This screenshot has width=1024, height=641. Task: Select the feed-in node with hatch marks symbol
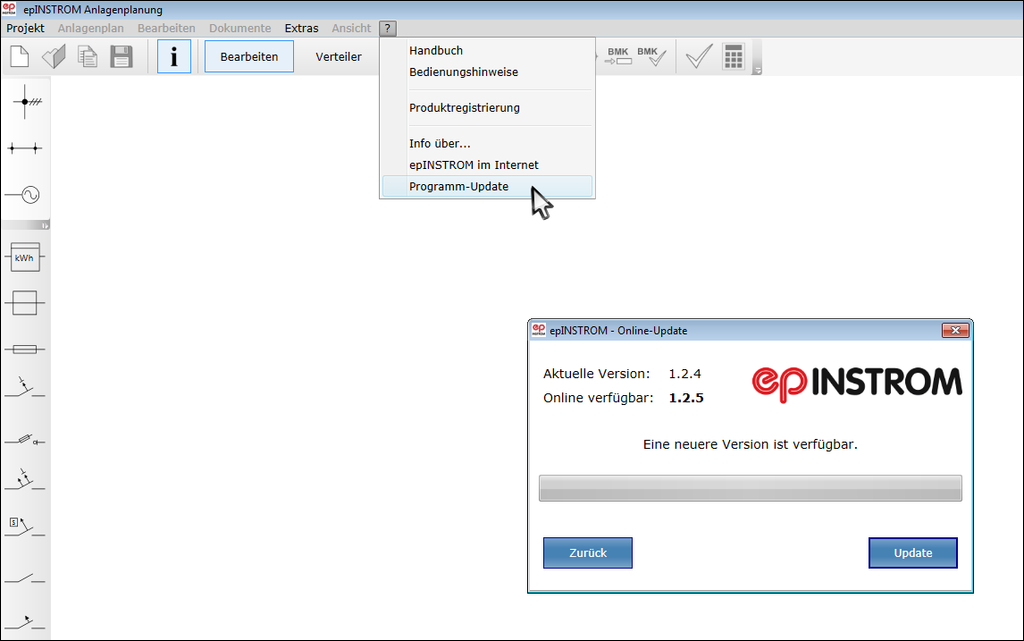25,102
